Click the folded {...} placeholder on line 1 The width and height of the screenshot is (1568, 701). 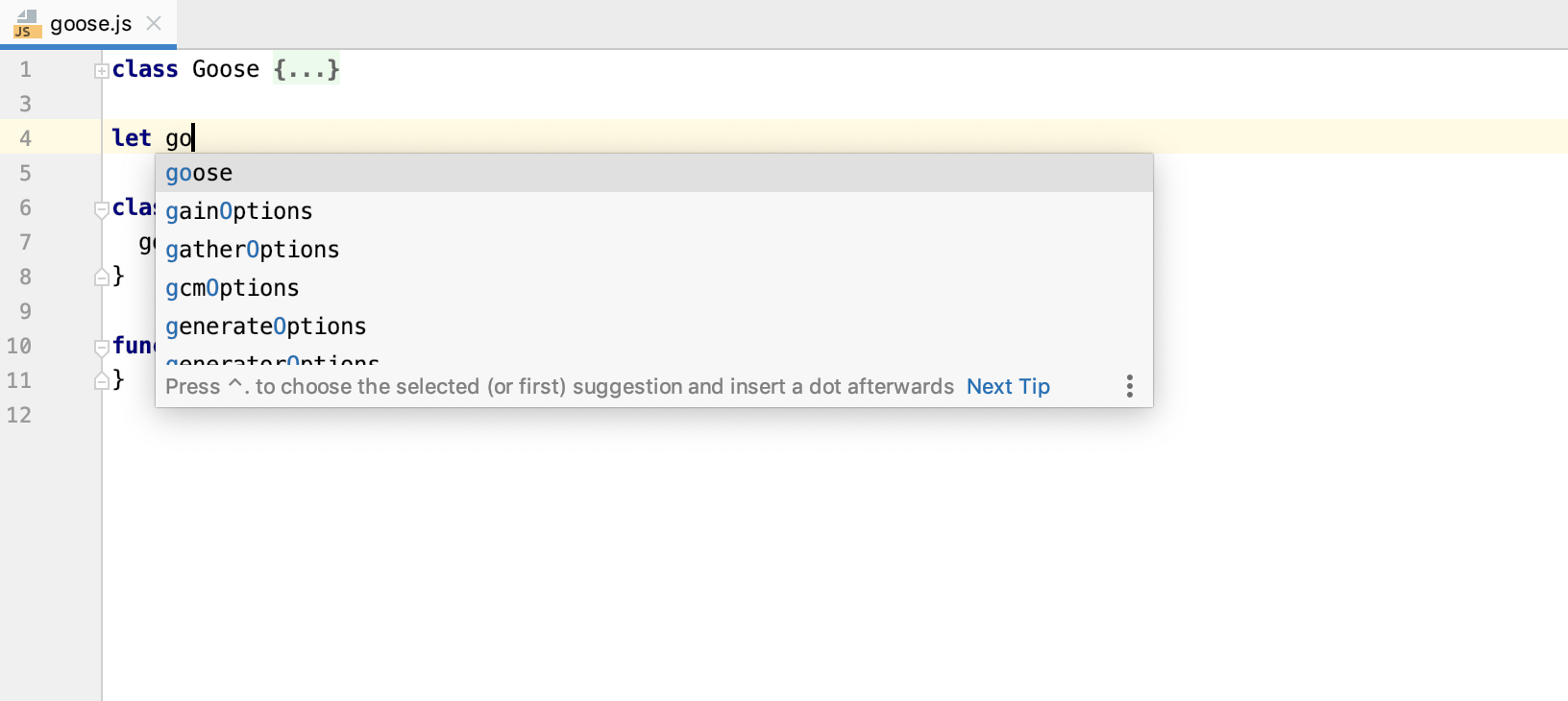click(x=306, y=69)
